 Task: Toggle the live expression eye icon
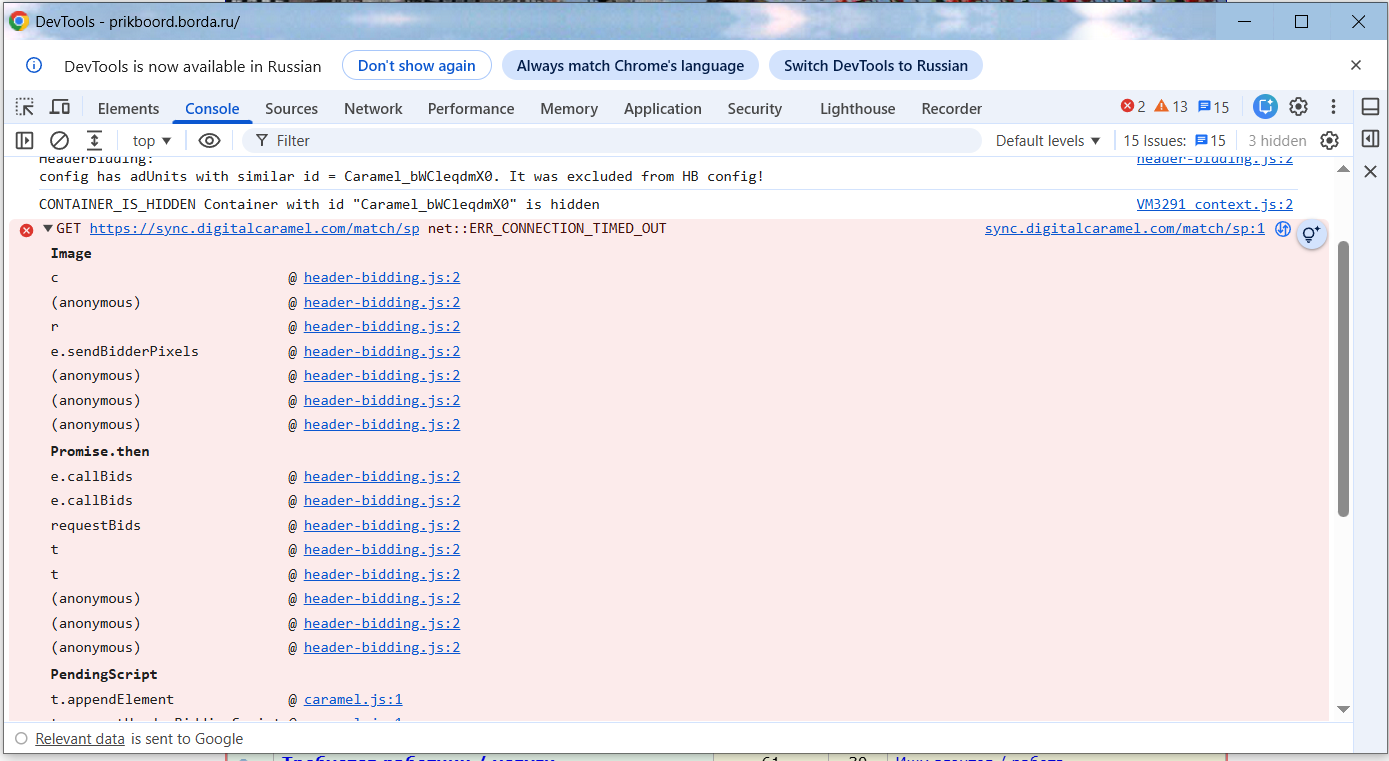[x=208, y=141]
